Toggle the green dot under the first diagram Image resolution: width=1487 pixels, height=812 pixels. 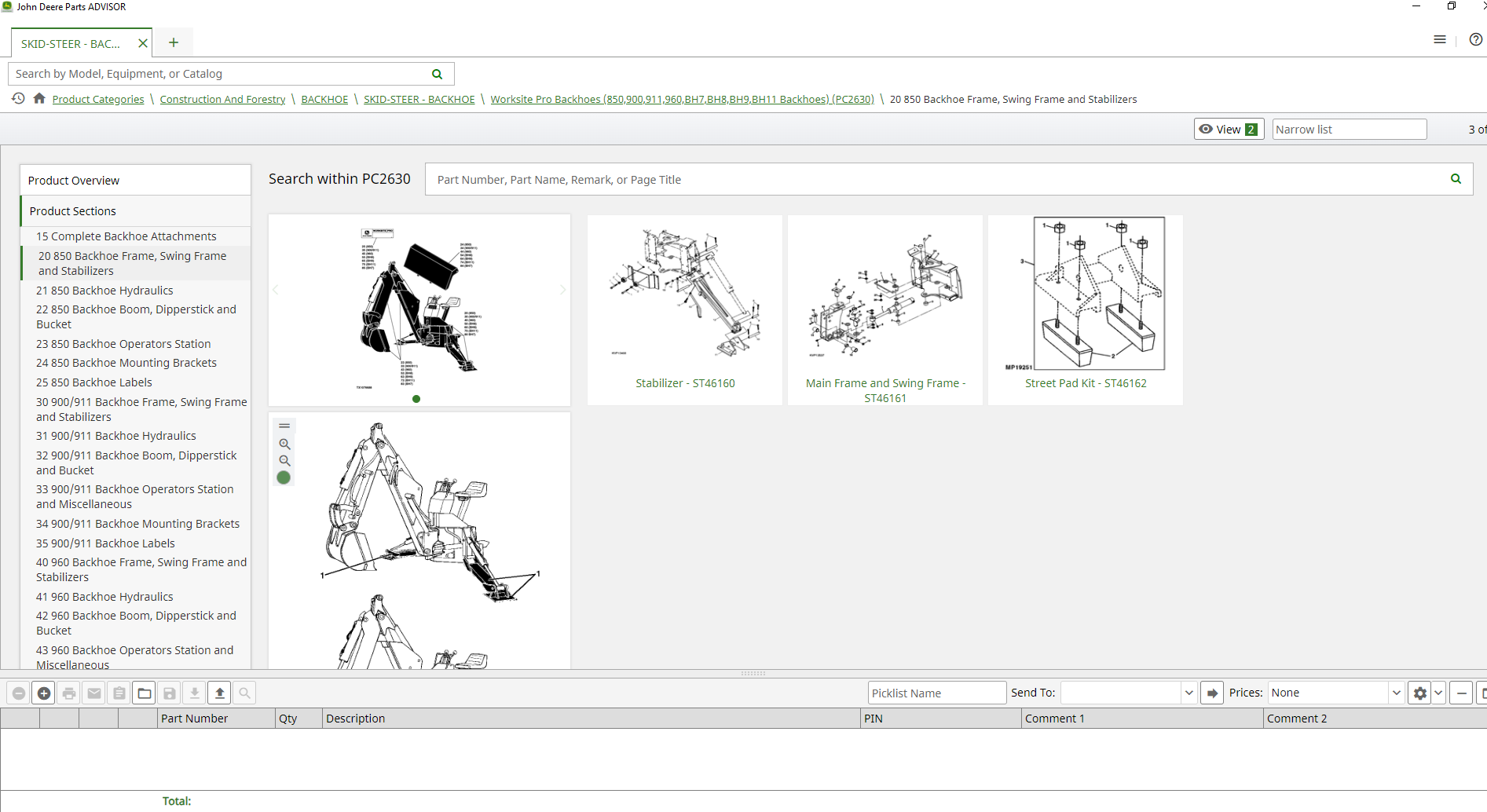416,399
